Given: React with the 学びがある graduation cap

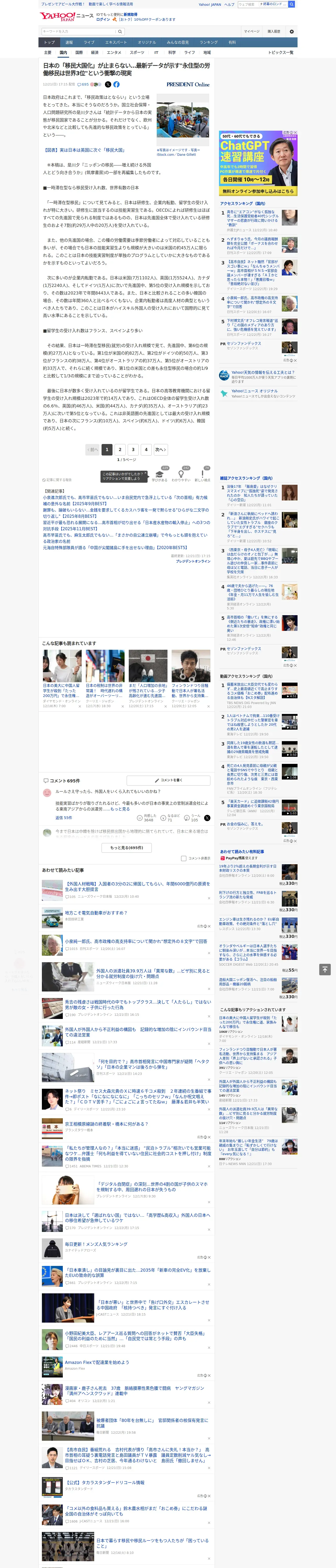Looking at the screenshot, I should coord(160,474).
